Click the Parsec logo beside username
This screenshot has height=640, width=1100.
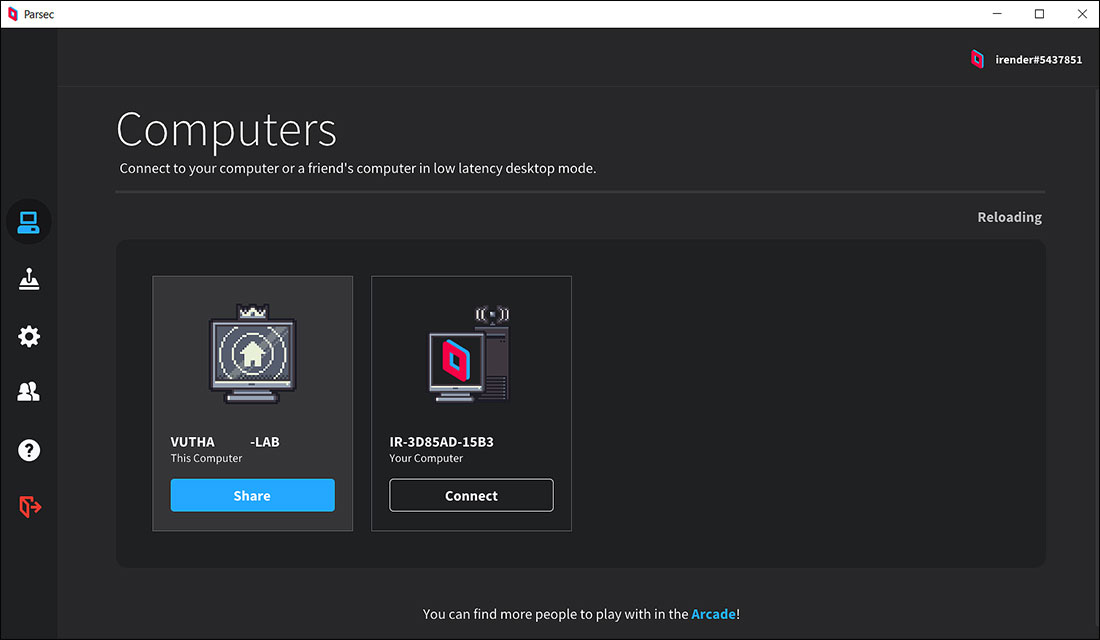[977, 60]
